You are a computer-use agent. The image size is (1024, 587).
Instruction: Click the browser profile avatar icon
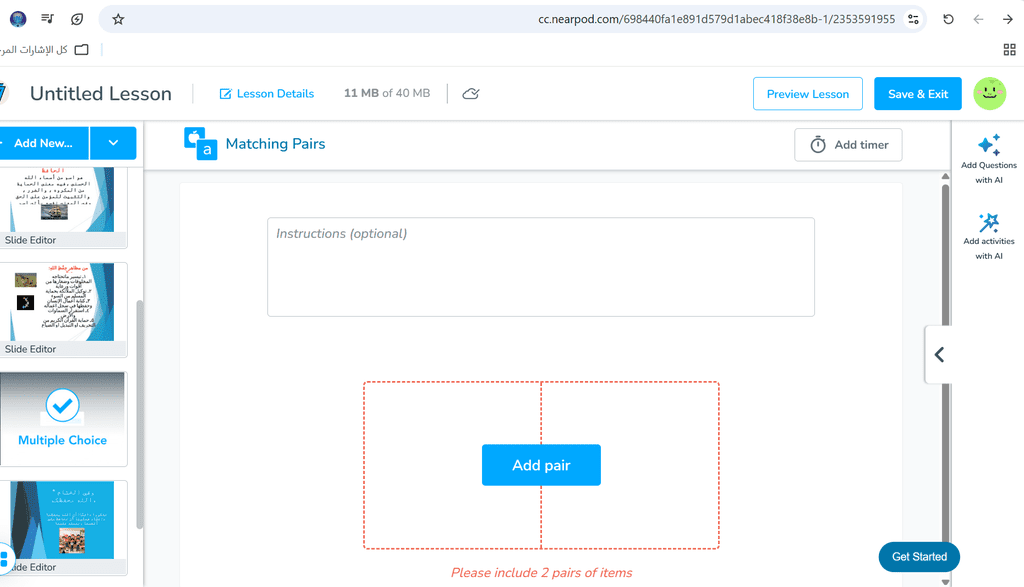pos(18,19)
